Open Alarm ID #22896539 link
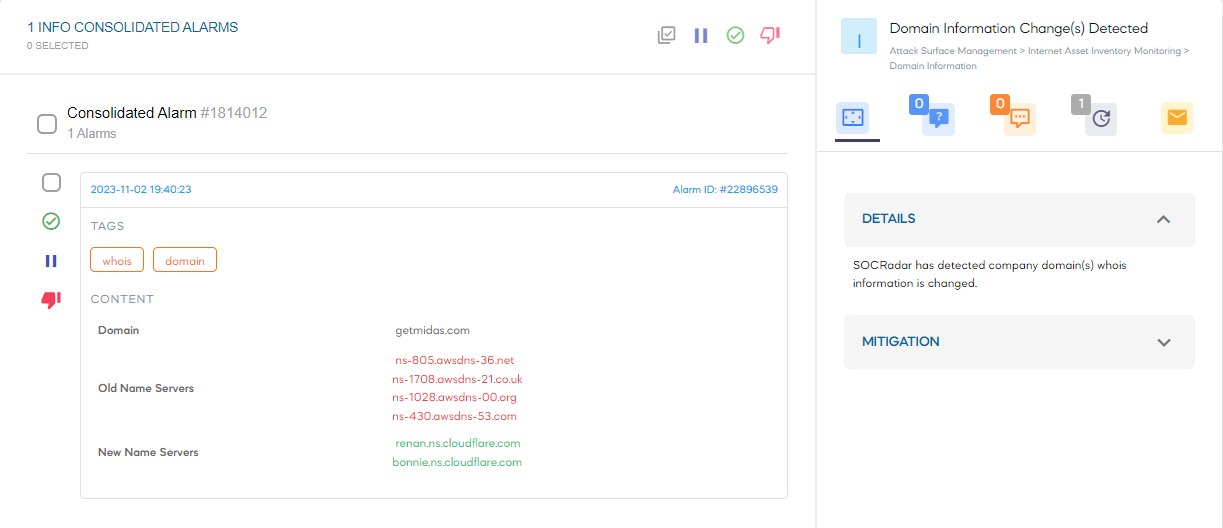The image size is (1223, 528). pyautogui.click(x=725, y=189)
